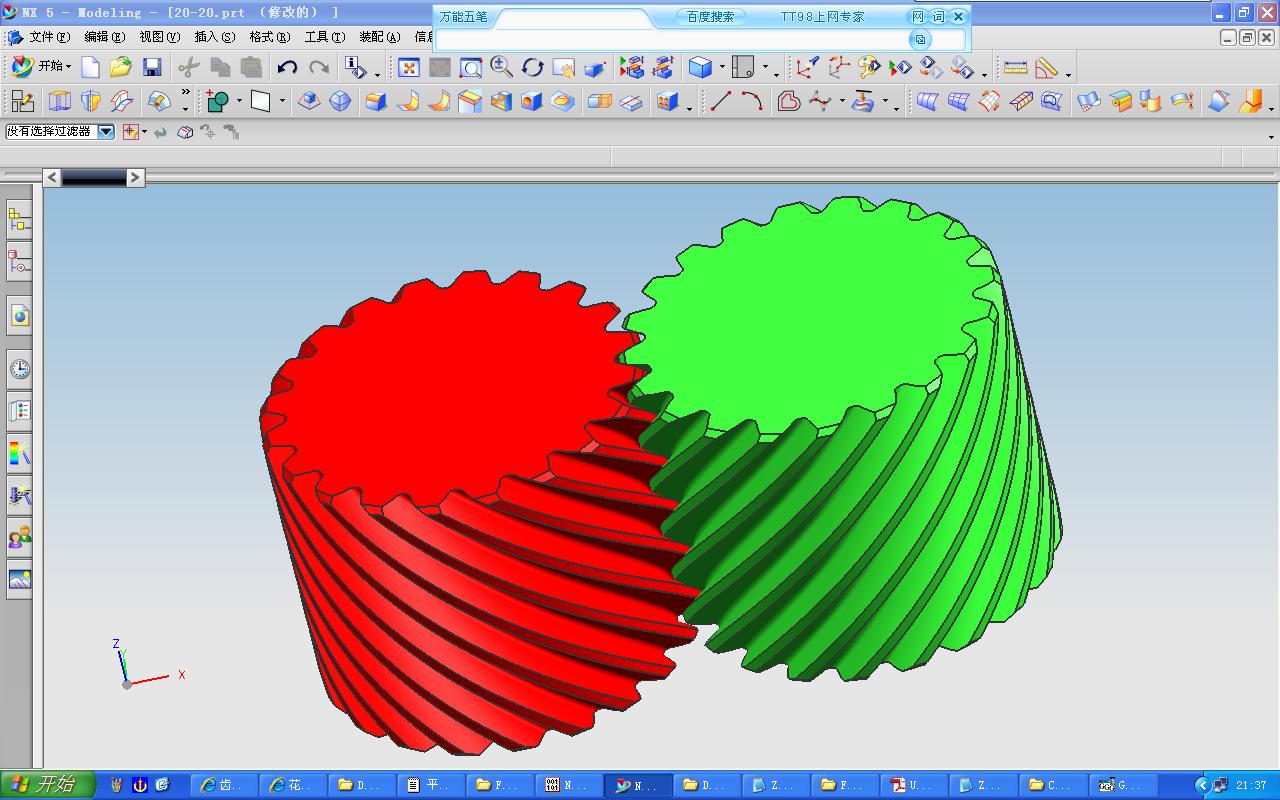This screenshot has width=1280, height=800.
Task: Click the Arc curve tool icon
Action: (x=752, y=101)
